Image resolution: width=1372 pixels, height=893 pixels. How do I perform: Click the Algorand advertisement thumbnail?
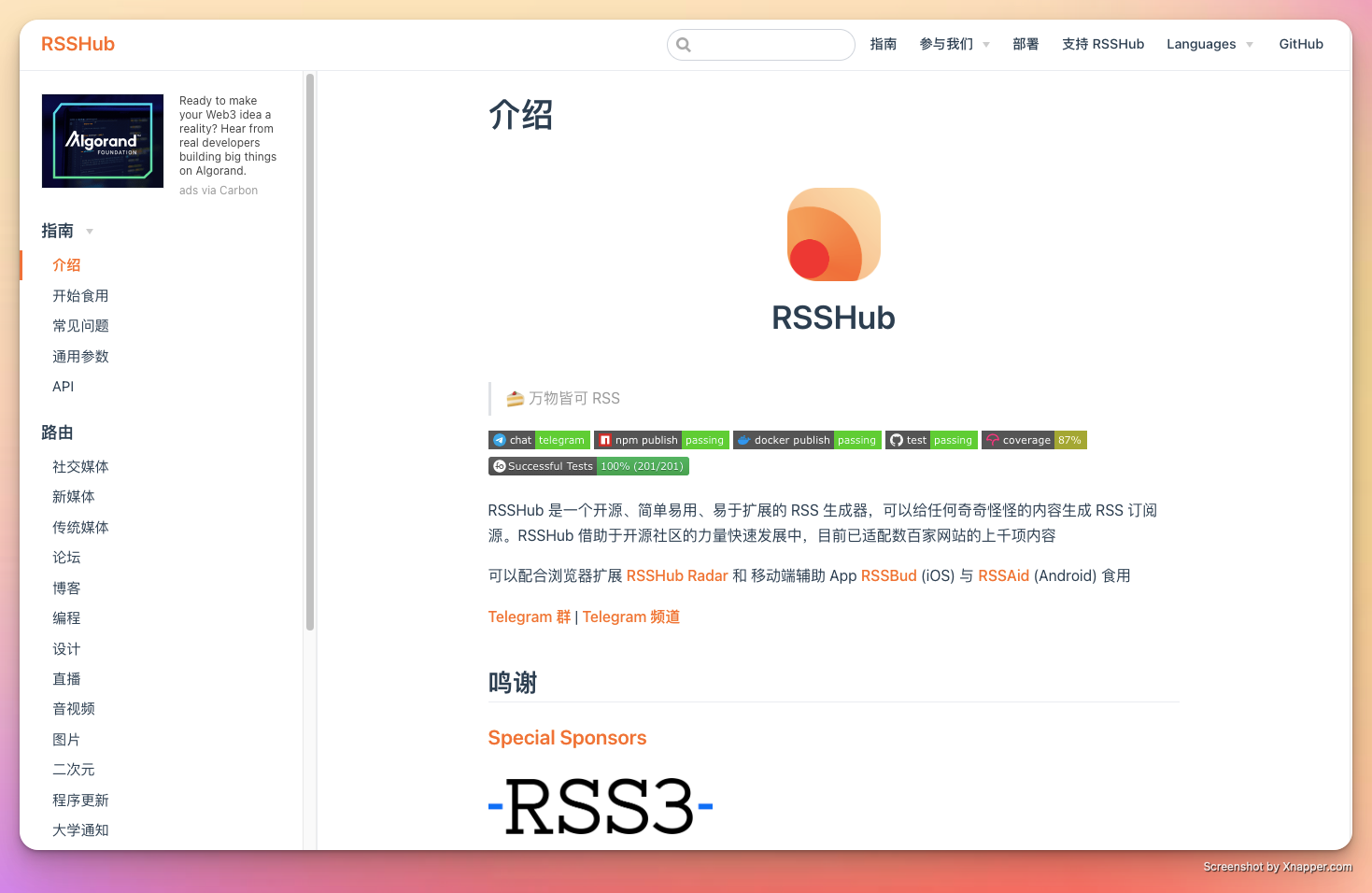click(103, 141)
